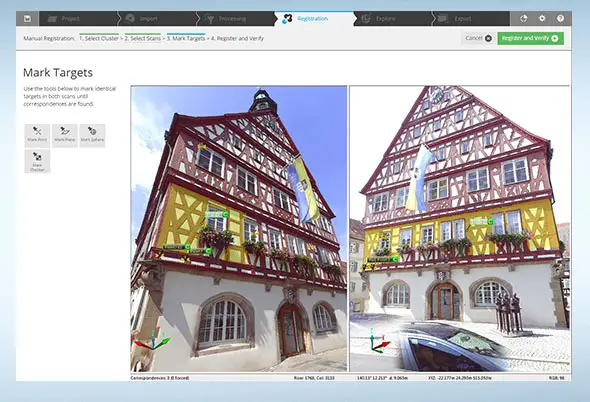
Task: Select the Mark Sphere tool
Action: point(92,135)
